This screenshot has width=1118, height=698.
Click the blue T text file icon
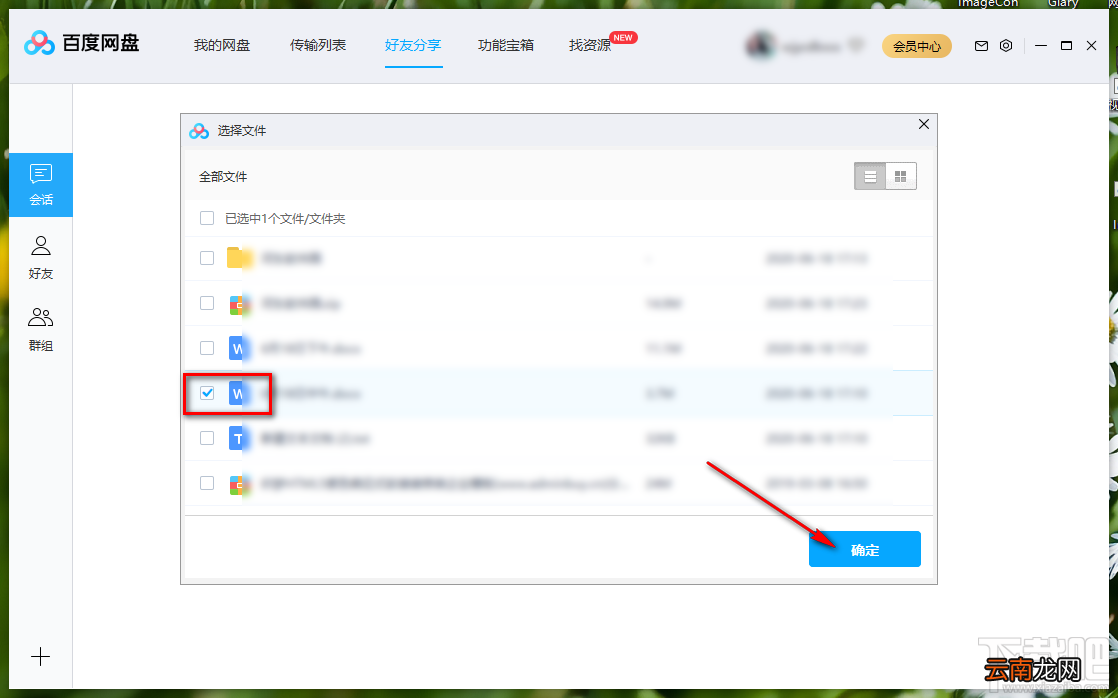tap(239, 438)
